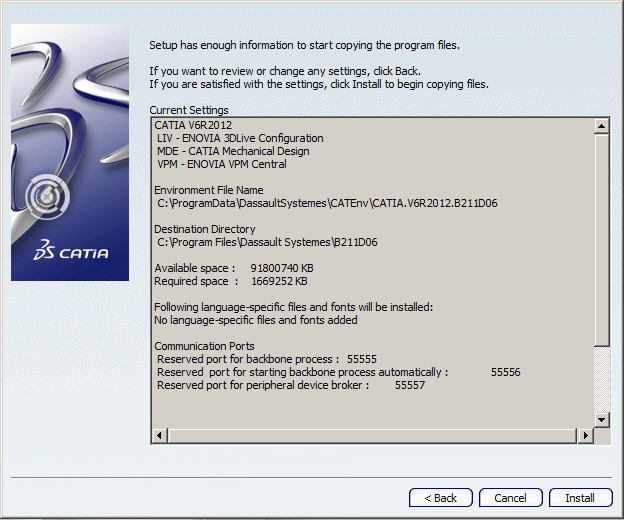
Task: Click the 'Required space' 1669252 KB line
Action: pos(231,281)
